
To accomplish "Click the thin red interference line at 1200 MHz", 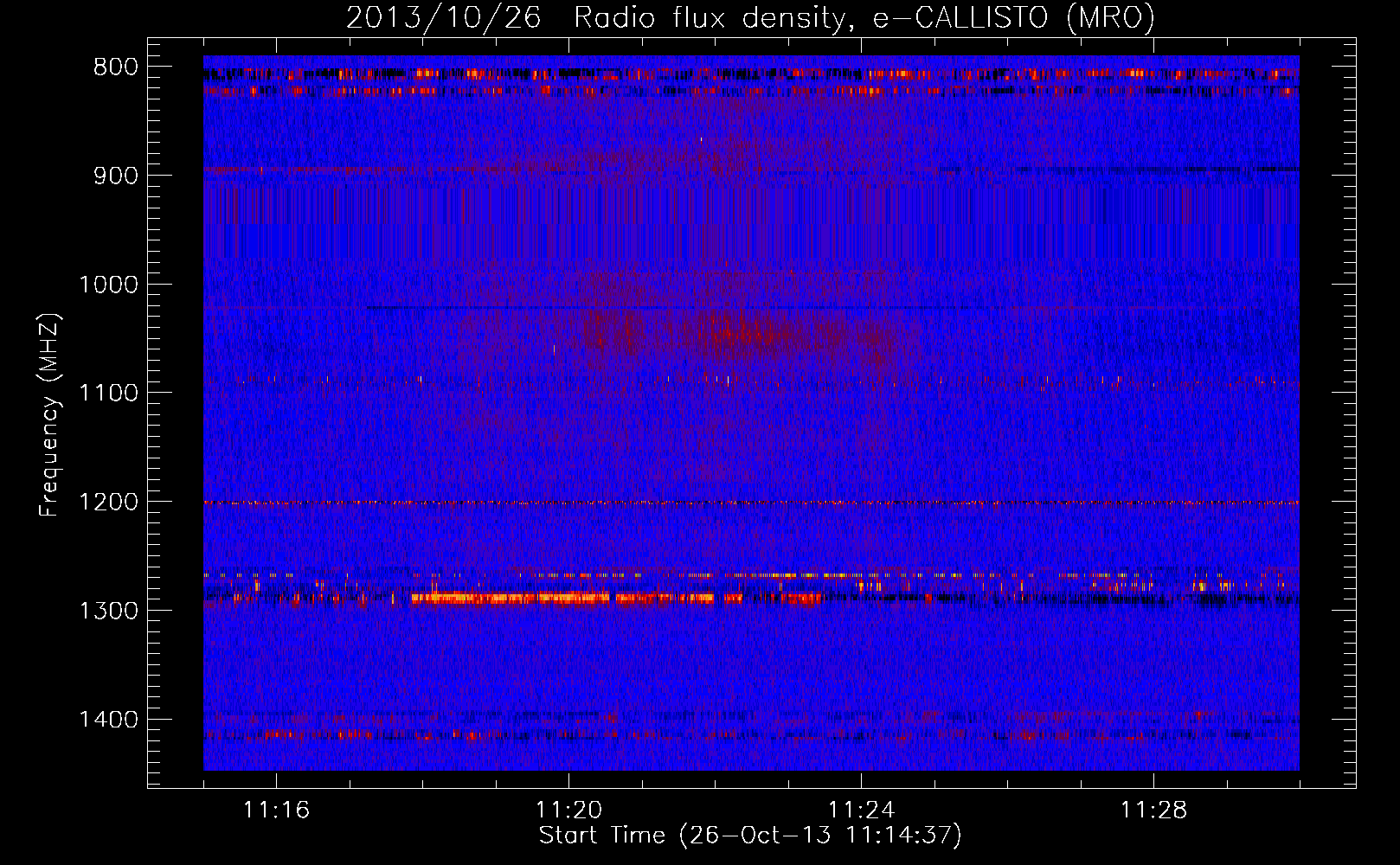I will 751,503.
